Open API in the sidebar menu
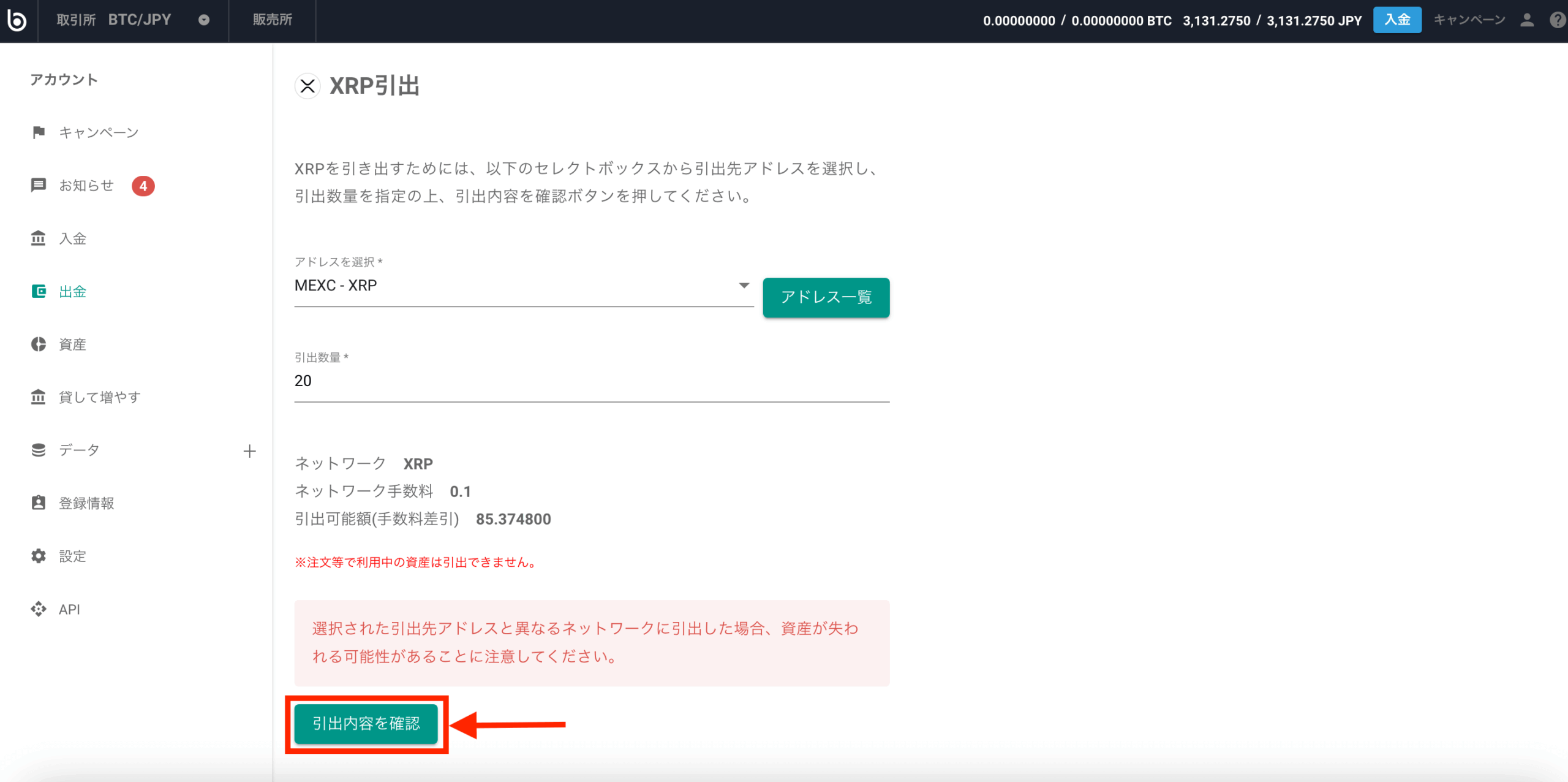Viewport: 1568px width, 782px height. tap(69, 609)
